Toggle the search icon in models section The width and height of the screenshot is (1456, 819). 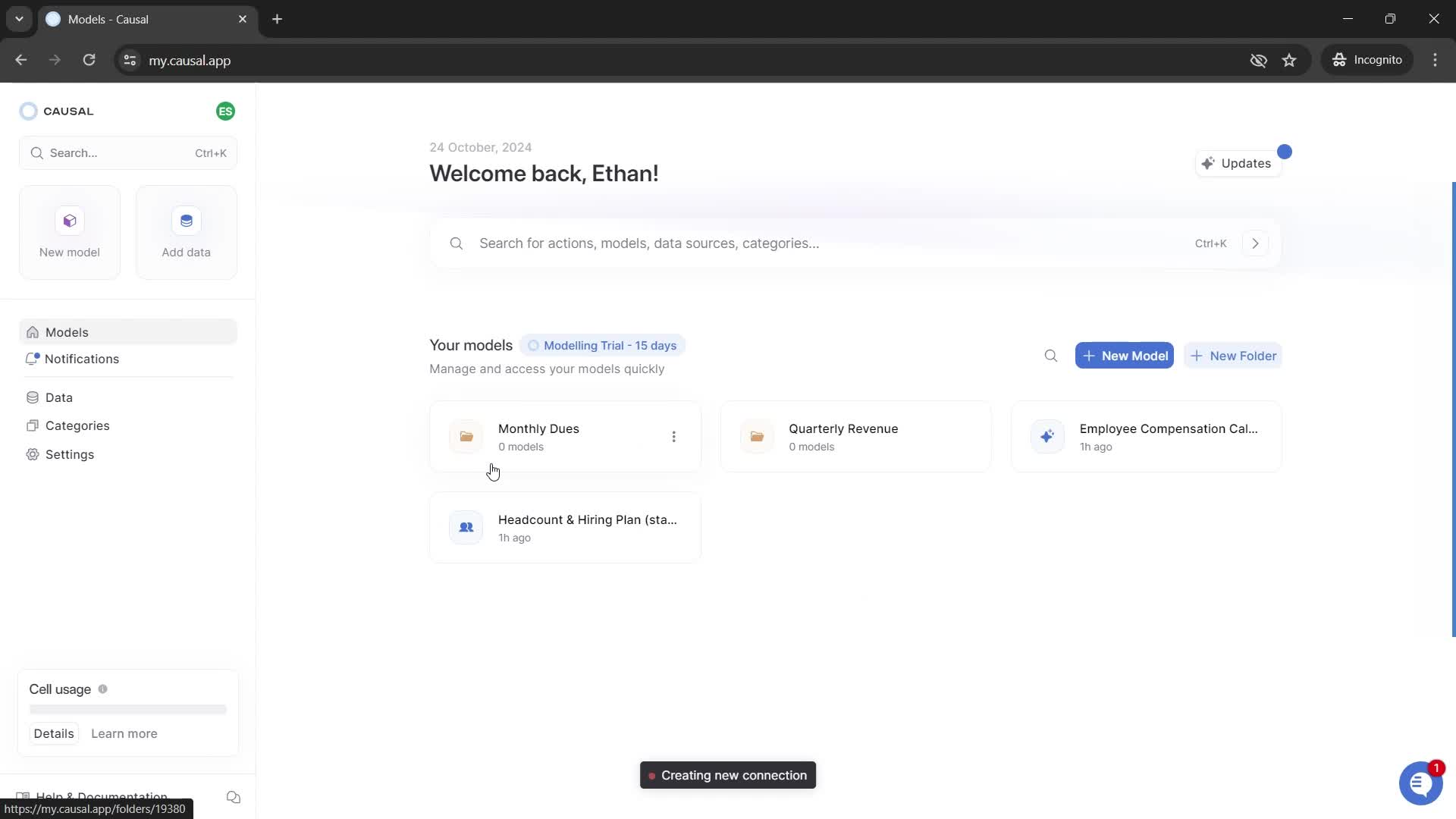pos(1052,356)
